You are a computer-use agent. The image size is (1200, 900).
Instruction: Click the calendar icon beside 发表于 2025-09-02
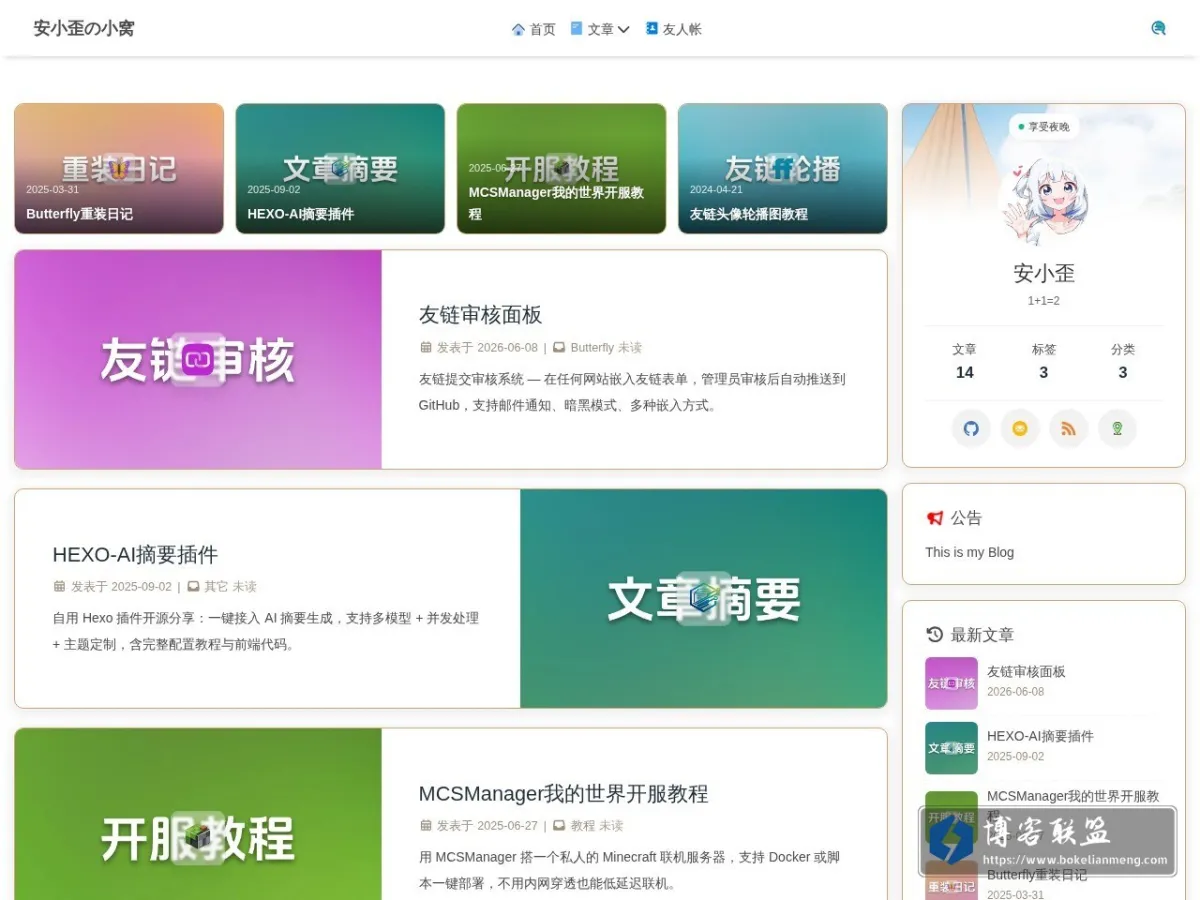59,587
